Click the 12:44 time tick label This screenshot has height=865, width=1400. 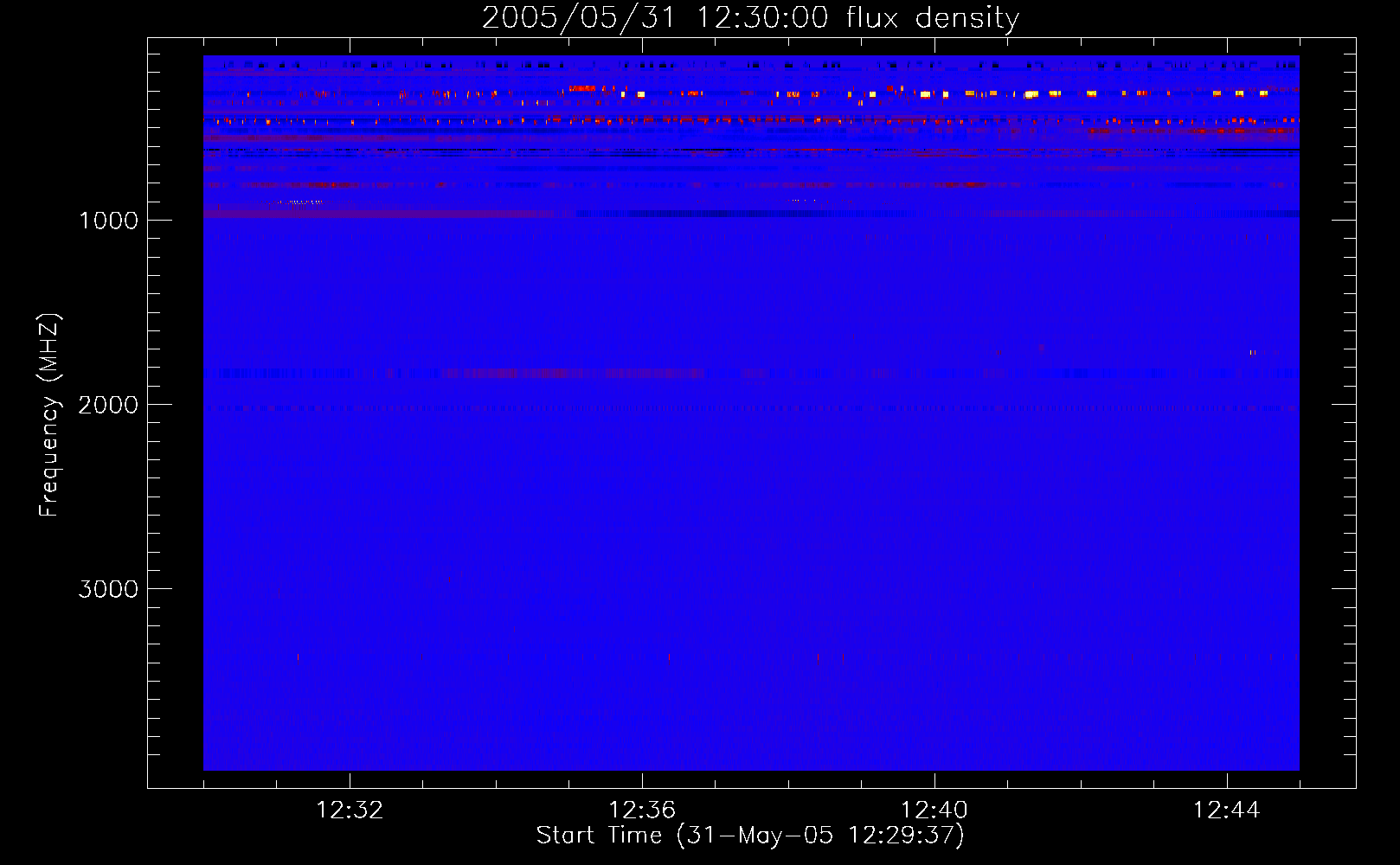1227,811
